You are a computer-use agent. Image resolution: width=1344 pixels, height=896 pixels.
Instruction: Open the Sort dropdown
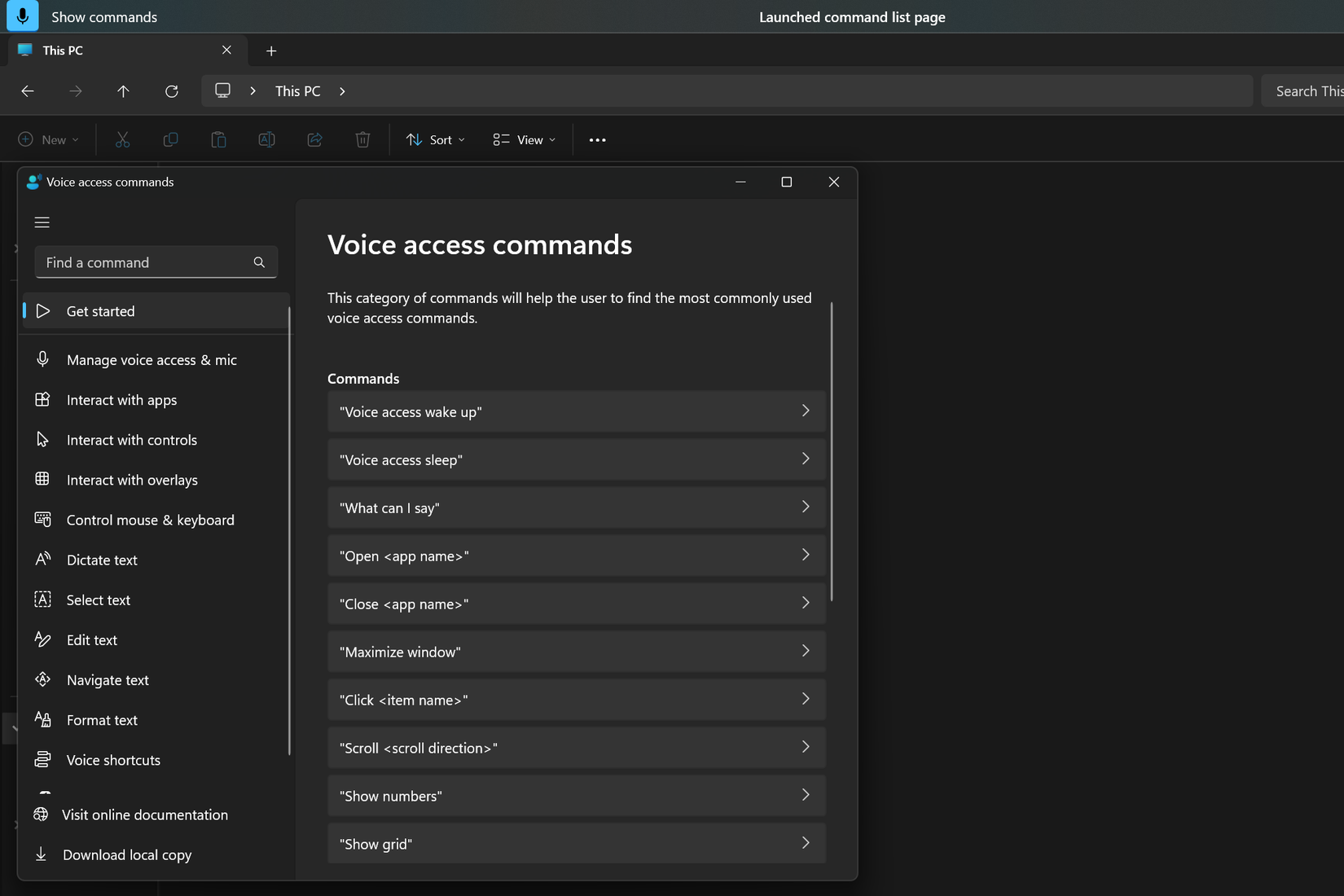pyautogui.click(x=435, y=139)
